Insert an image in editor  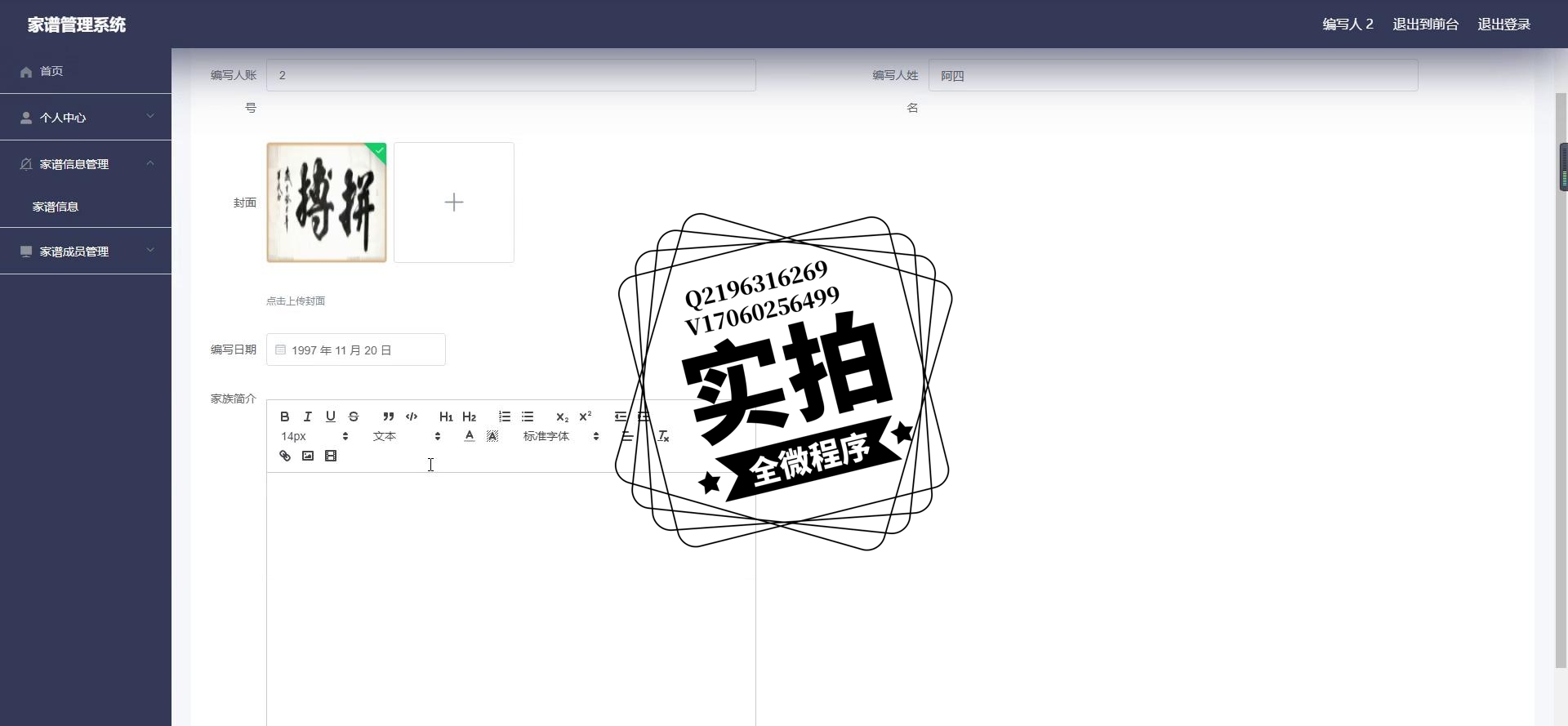pos(308,456)
